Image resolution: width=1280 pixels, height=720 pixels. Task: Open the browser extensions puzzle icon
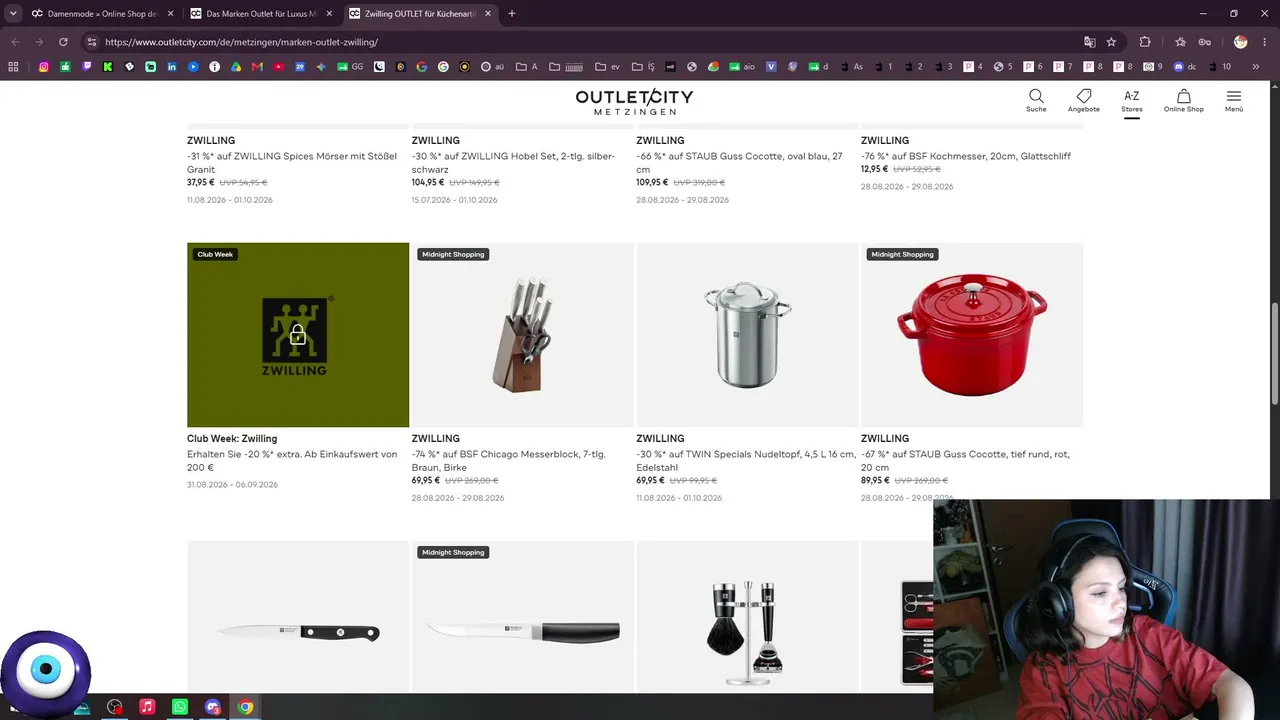1145,42
